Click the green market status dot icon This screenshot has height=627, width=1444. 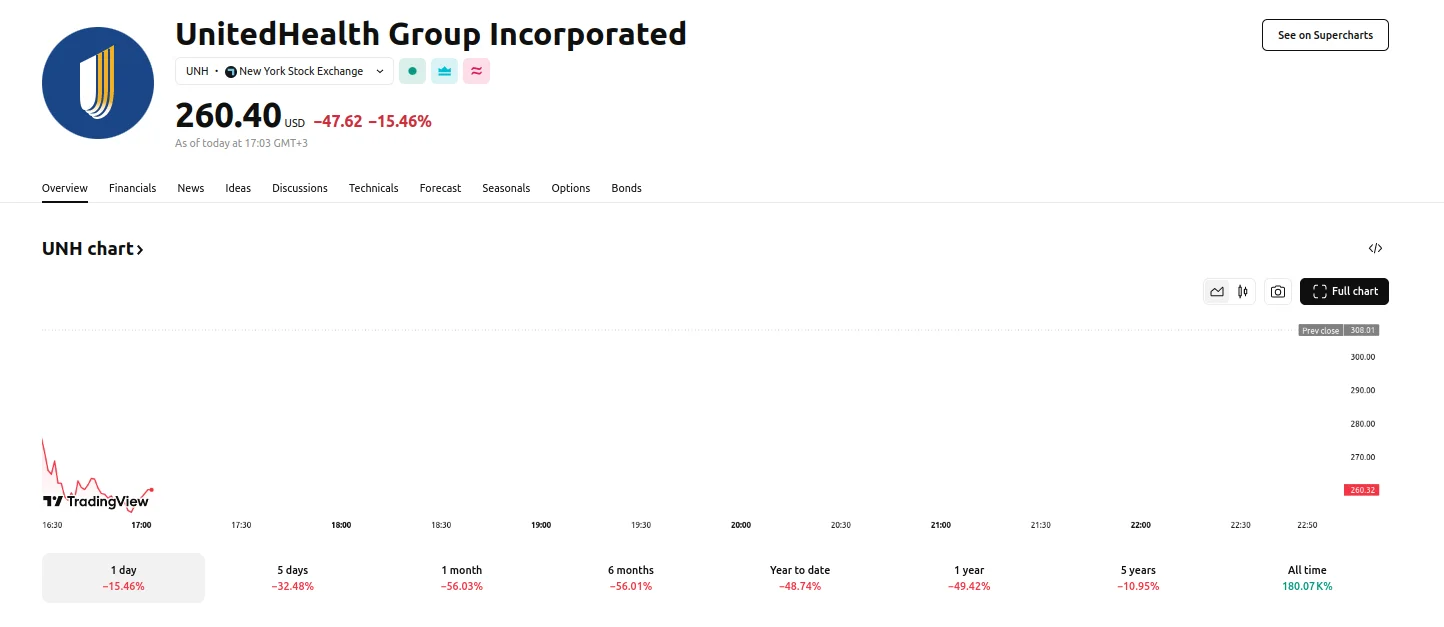412,71
